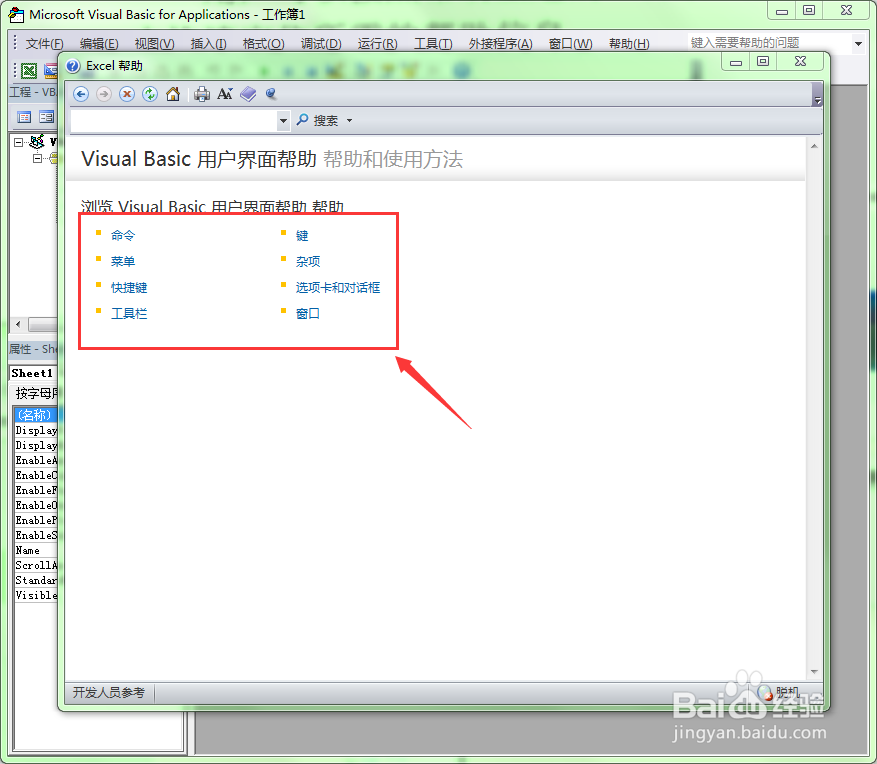Open the 视图(V) menu
This screenshot has width=877, height=764.
pyautogui.click(x=154, y=44)
